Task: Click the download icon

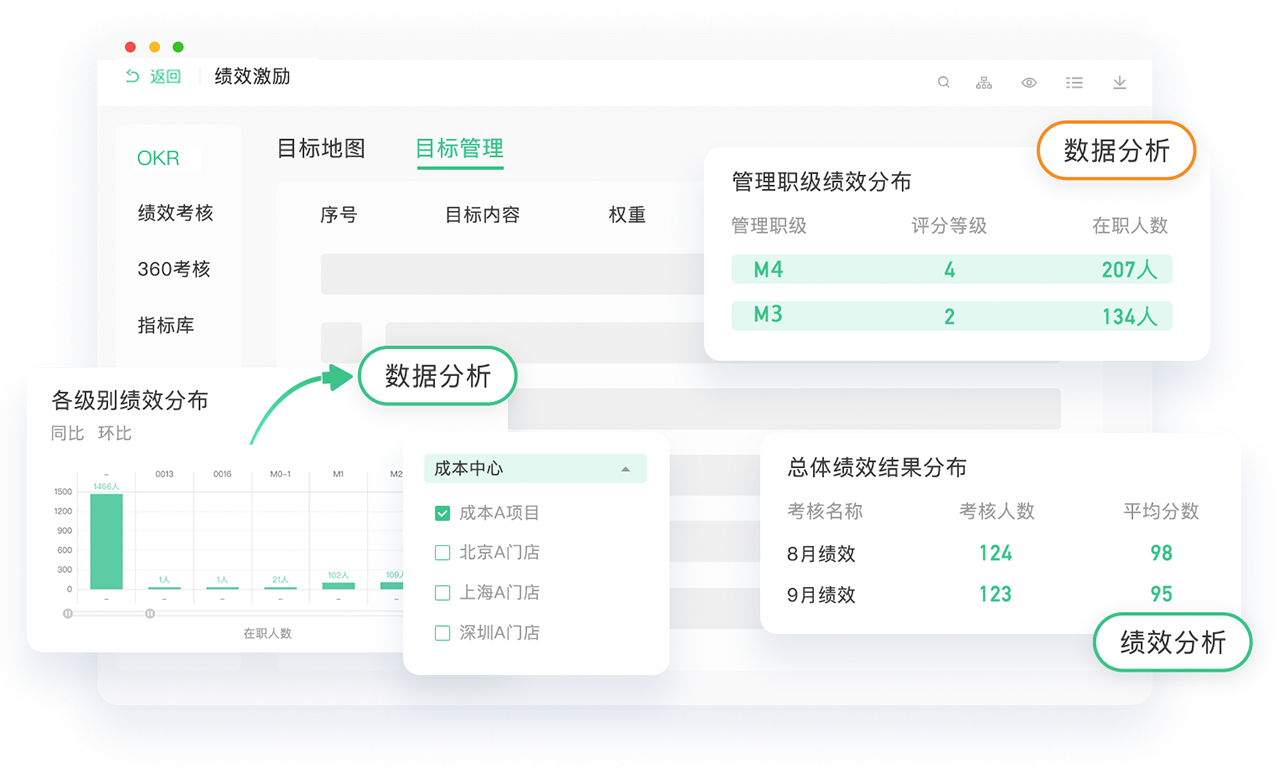Action: [1120, 83]
